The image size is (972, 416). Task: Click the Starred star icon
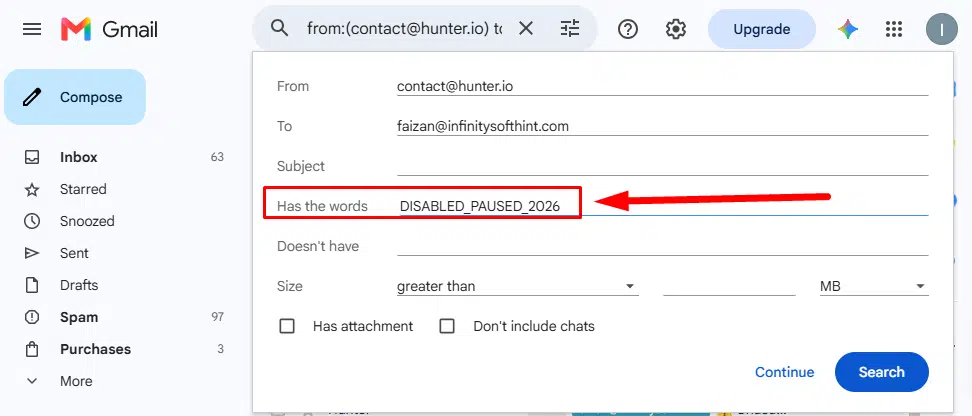coord(32,189)
